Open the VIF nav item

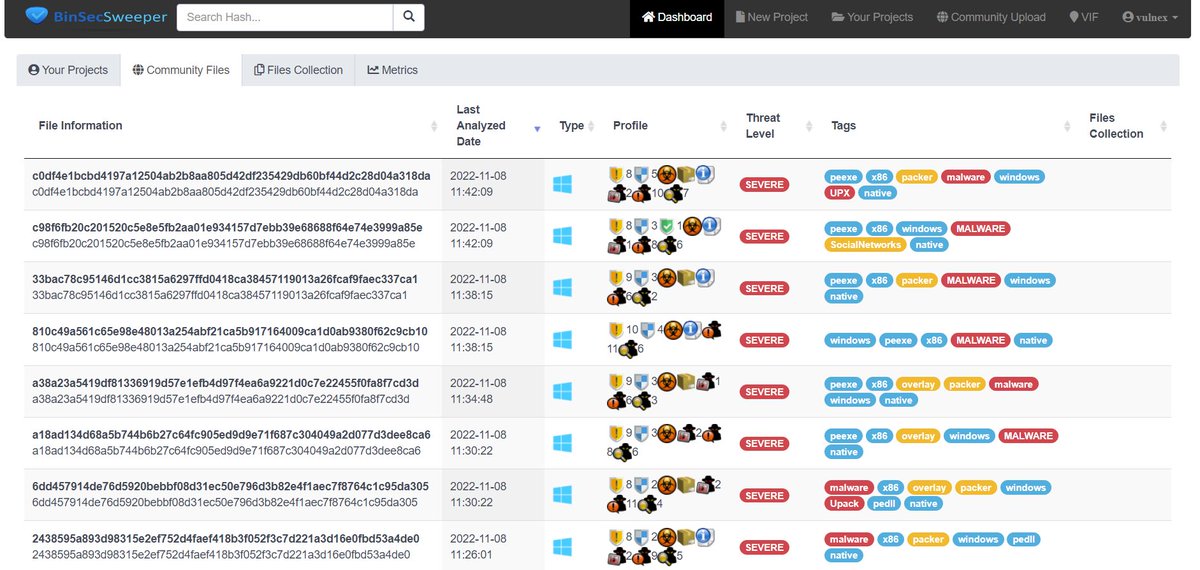click(x=1084, y=17)
